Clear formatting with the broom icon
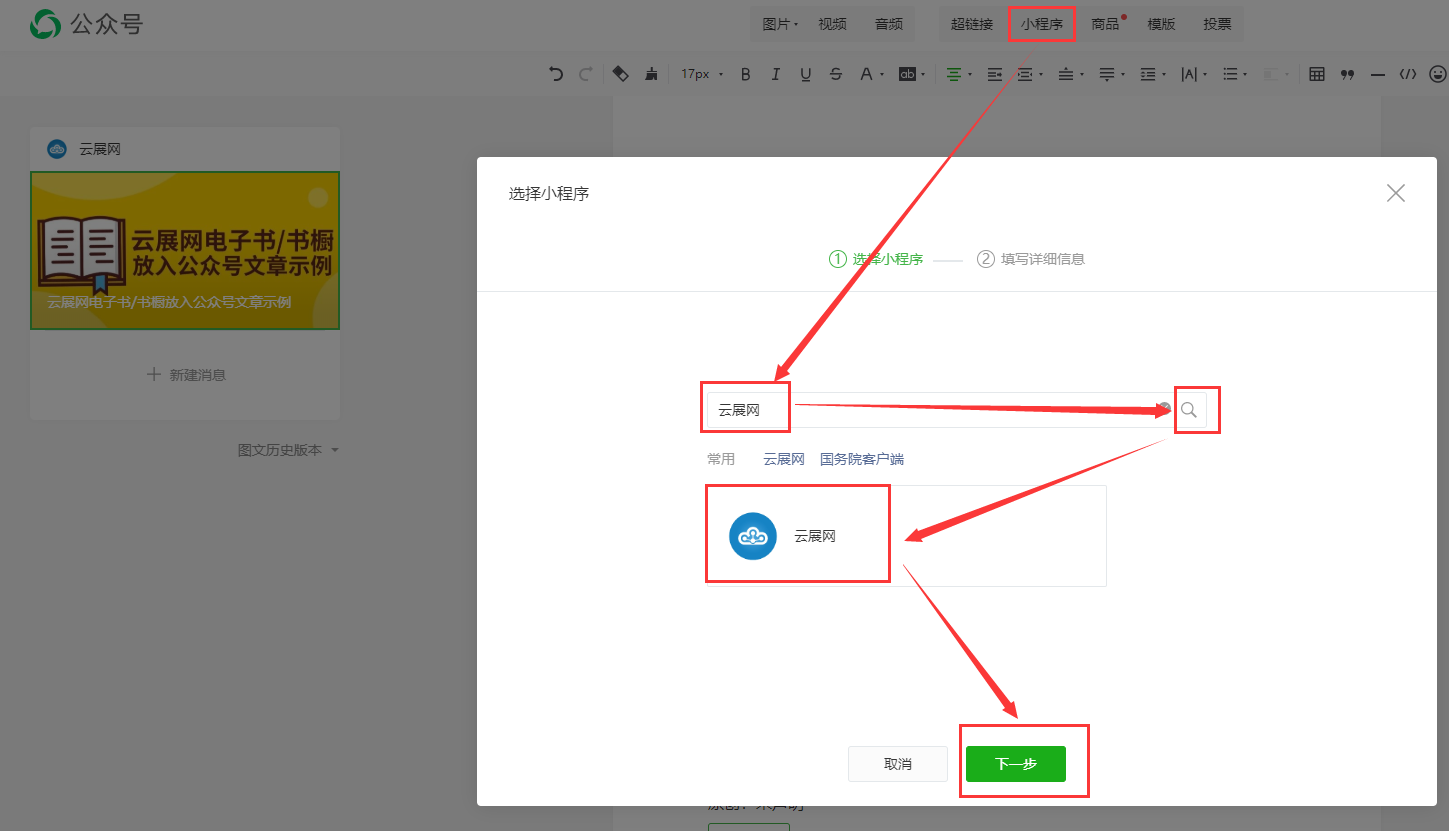1449x831 pixels. [x=652, y=74]
